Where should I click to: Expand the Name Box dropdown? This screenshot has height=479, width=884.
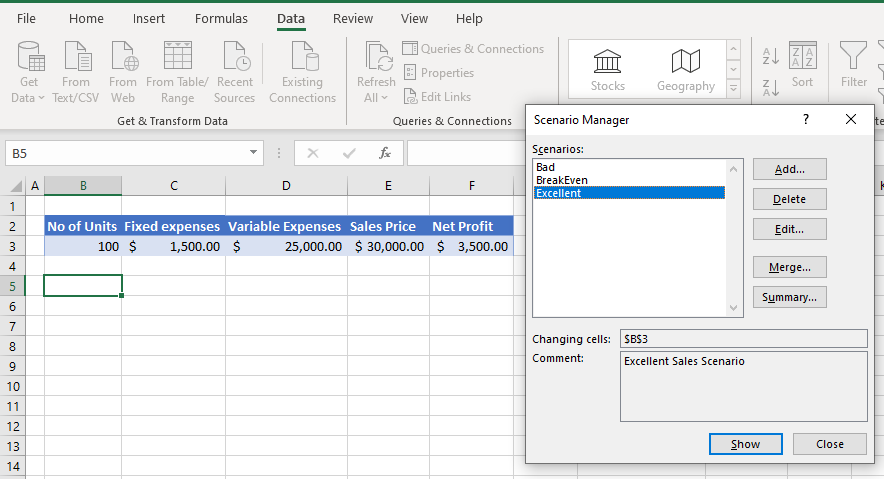click(x=254, y=153)
